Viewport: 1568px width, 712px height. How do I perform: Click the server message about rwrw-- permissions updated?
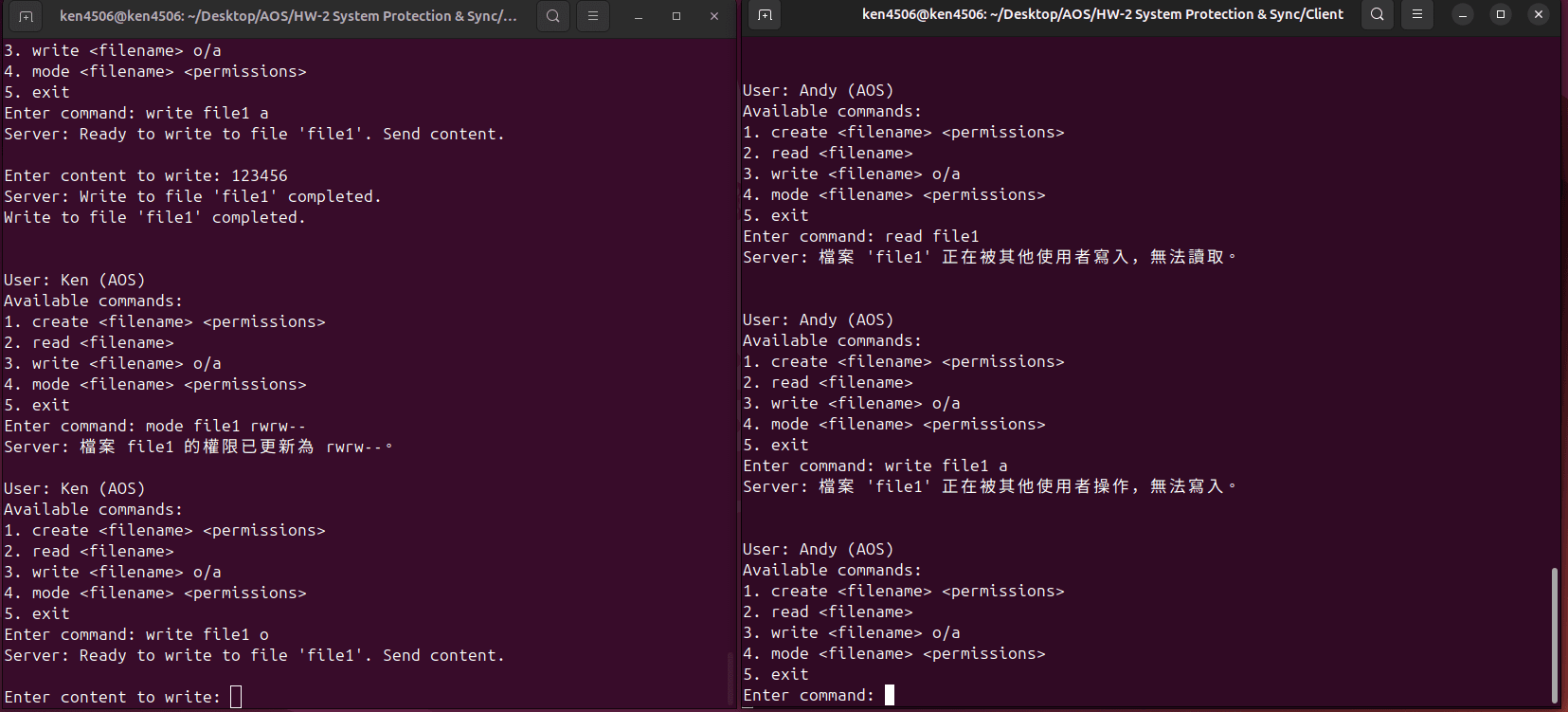[x=198, y=447]
